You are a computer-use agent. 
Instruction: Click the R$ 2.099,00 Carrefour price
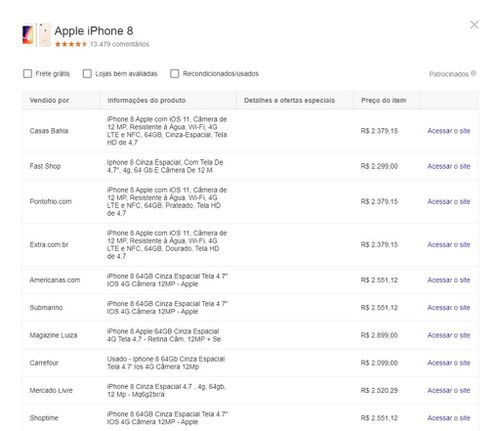[x=379, y=363]
